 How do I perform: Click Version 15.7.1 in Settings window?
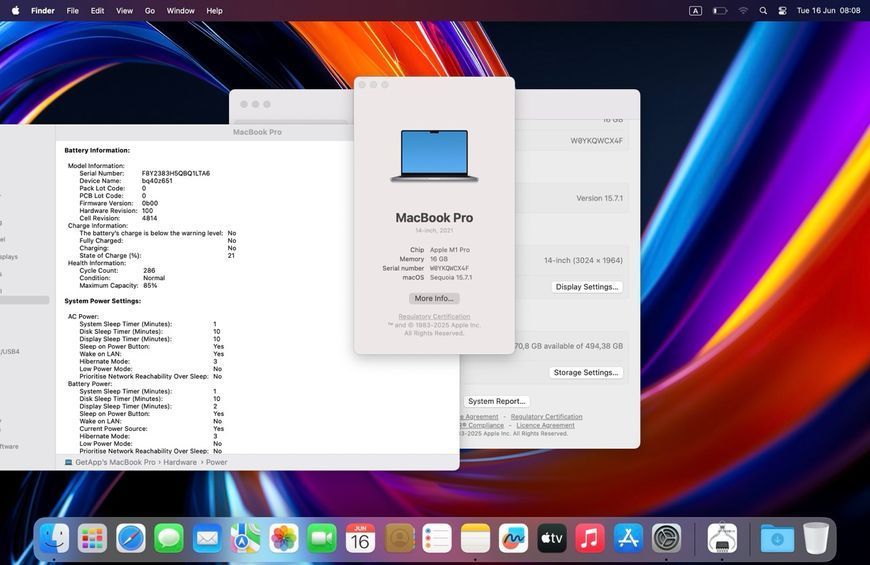(599, 198)
